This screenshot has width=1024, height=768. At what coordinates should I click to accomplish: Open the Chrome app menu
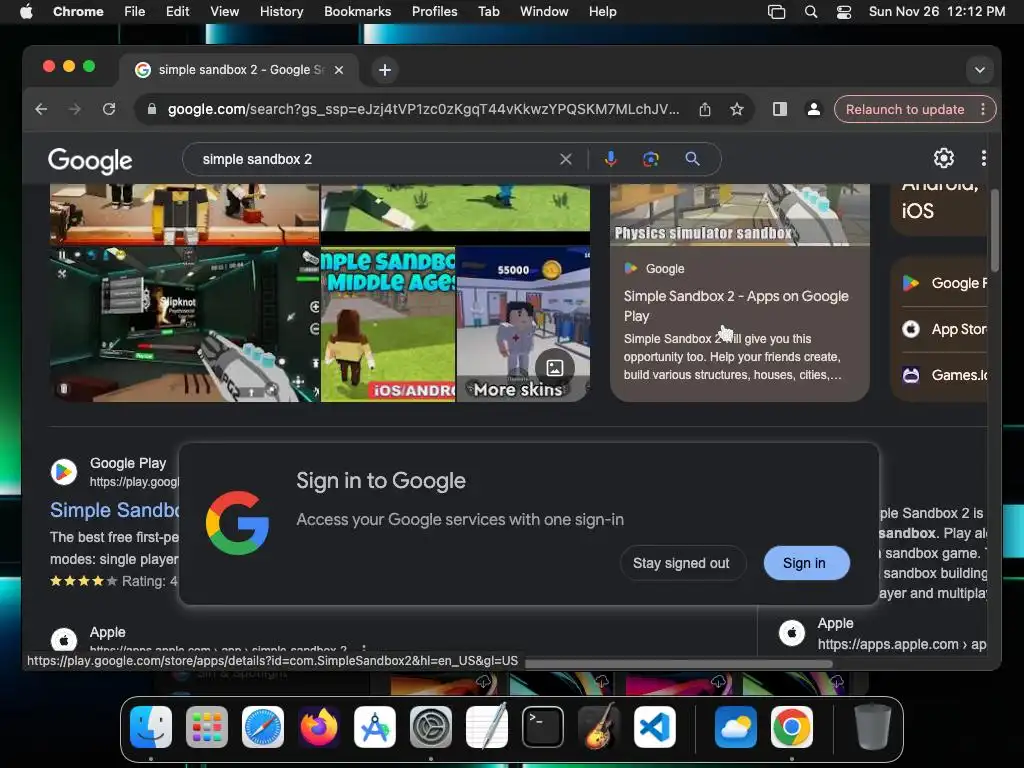point(78,12)
